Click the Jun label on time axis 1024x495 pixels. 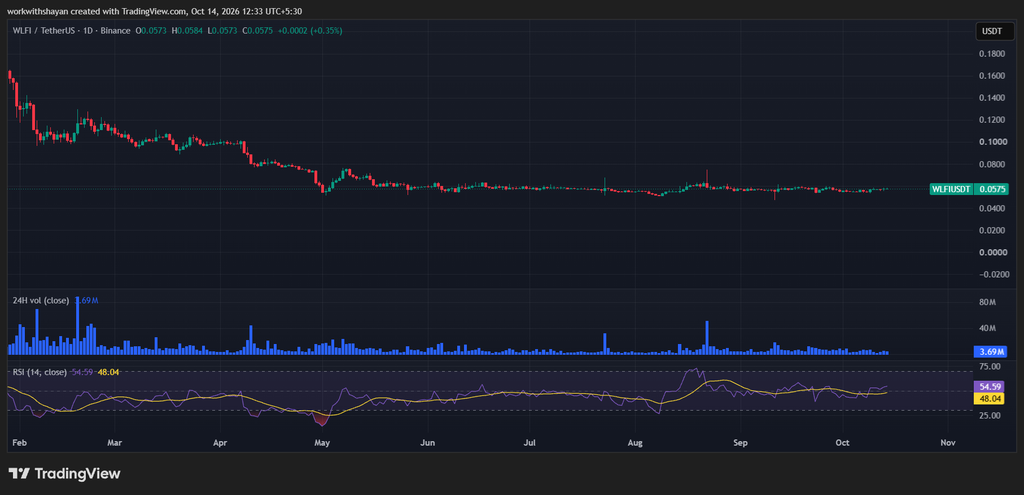point(427,443)
